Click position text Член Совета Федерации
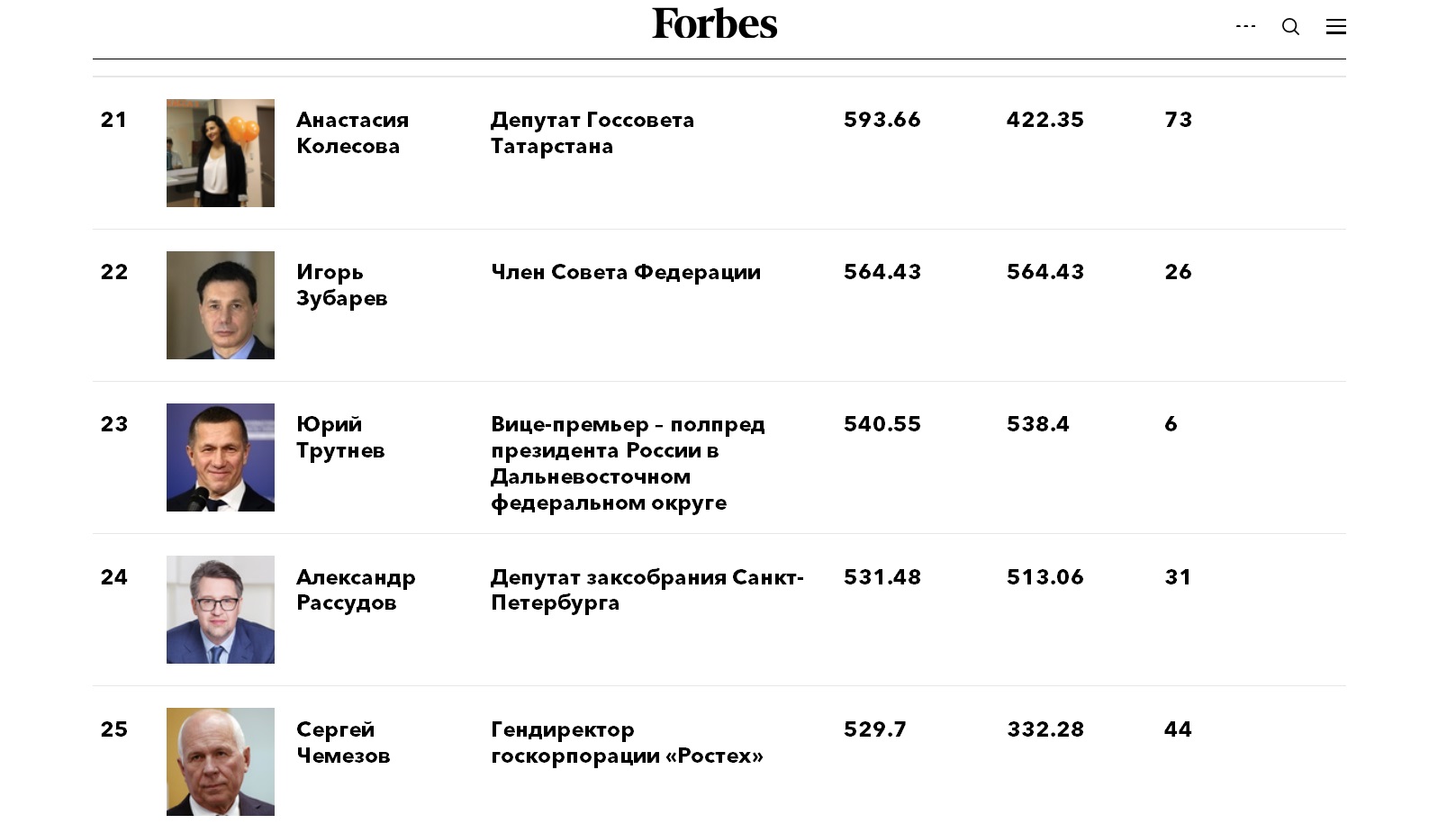 click(626, 272)
